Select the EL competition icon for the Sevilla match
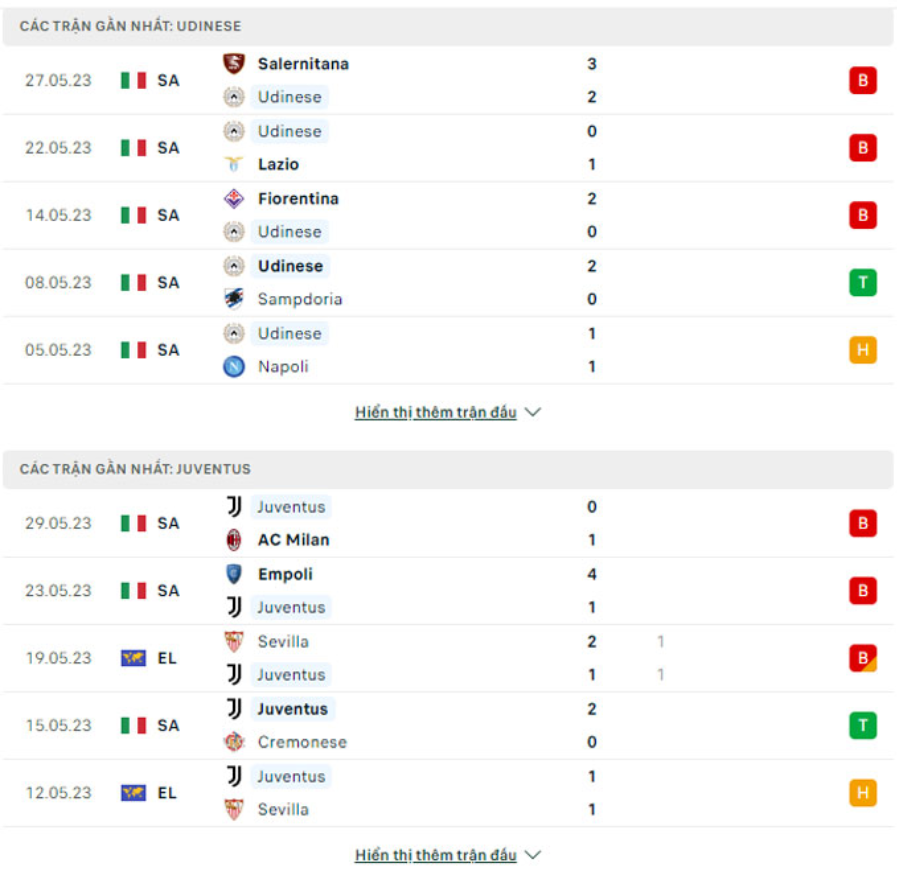The width and height of the screenshot is (897, 886). (135, 658)
